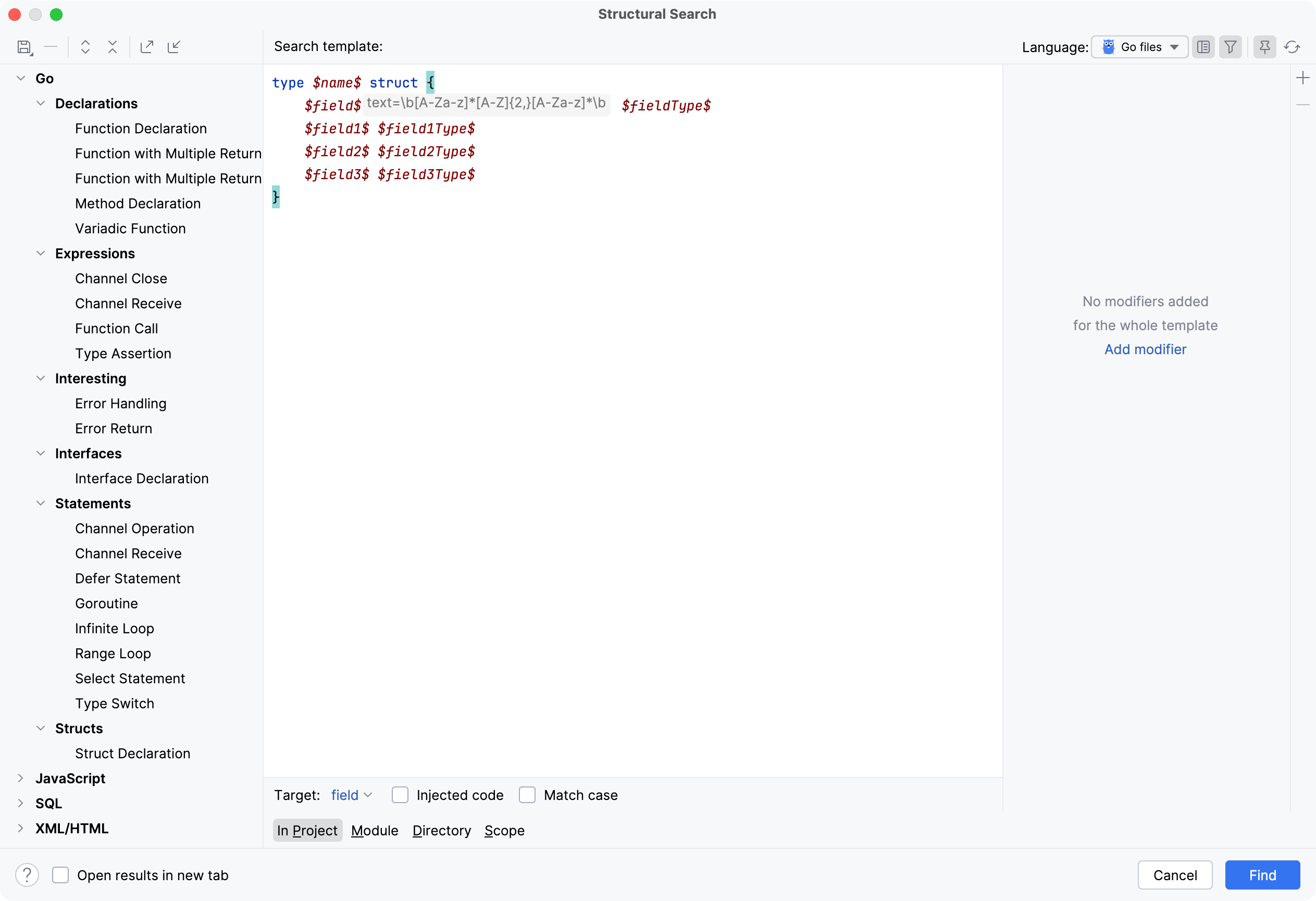Image resolution: width=1316 pixels, height=901 pixels.
Task: Save the current search template
Action: tap(24, 47)
